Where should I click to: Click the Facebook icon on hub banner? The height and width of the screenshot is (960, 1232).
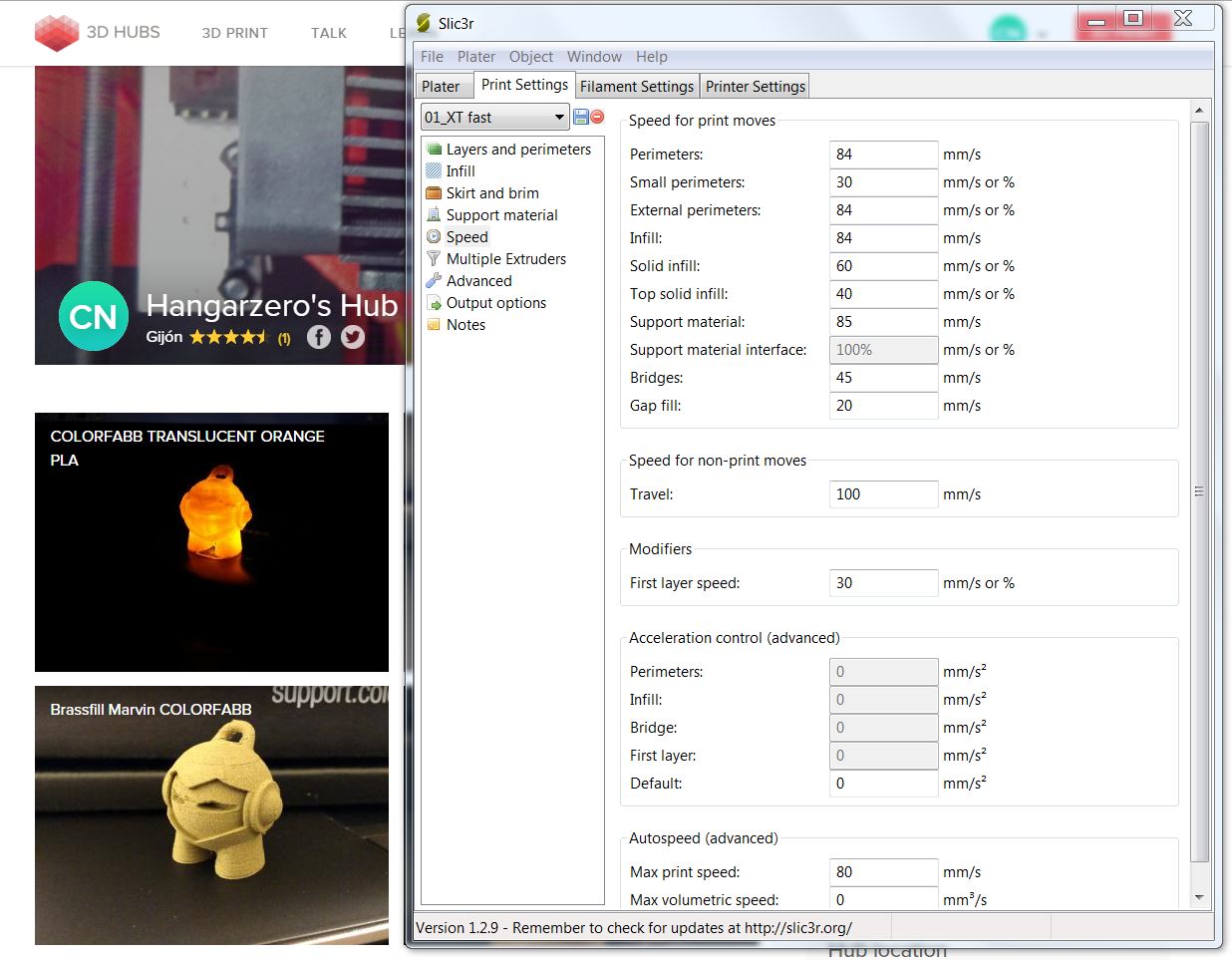[x=319, y=337]
